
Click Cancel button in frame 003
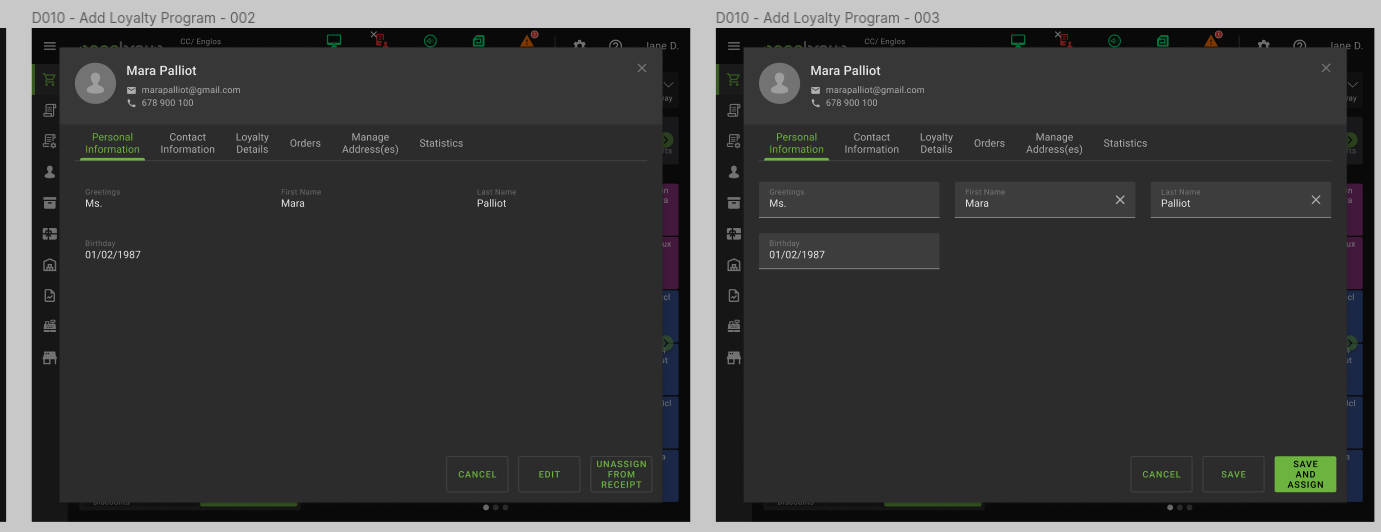[1161, 474]
